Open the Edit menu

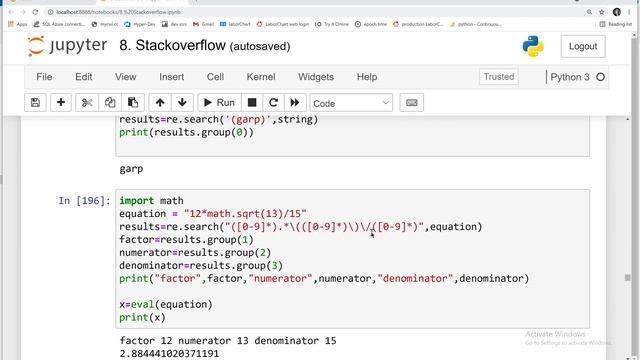pyautogui.click(x=84, y=77)
